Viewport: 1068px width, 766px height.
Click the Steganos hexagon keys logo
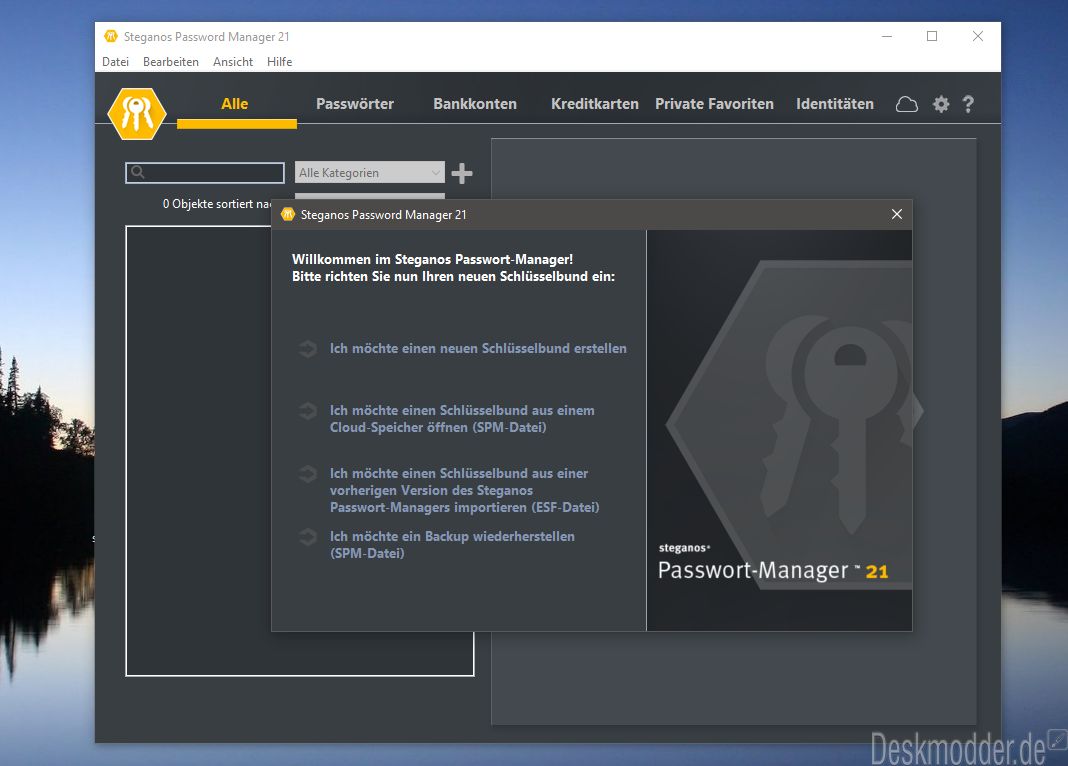click(x=137, y=114)
